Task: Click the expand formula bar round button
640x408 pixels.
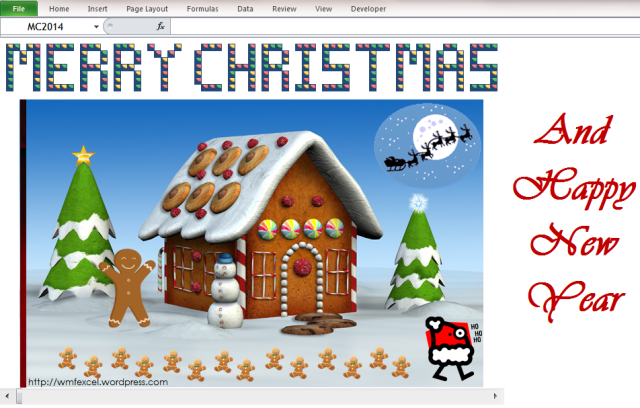Action: [x=109, y=26]
